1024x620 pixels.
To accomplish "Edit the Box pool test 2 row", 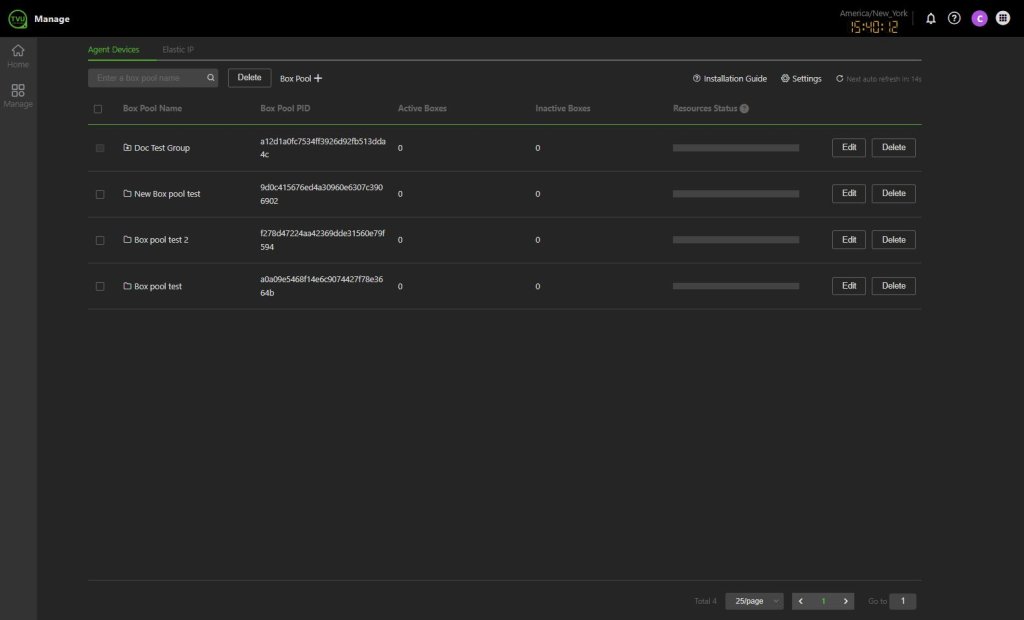I will 848,240.
